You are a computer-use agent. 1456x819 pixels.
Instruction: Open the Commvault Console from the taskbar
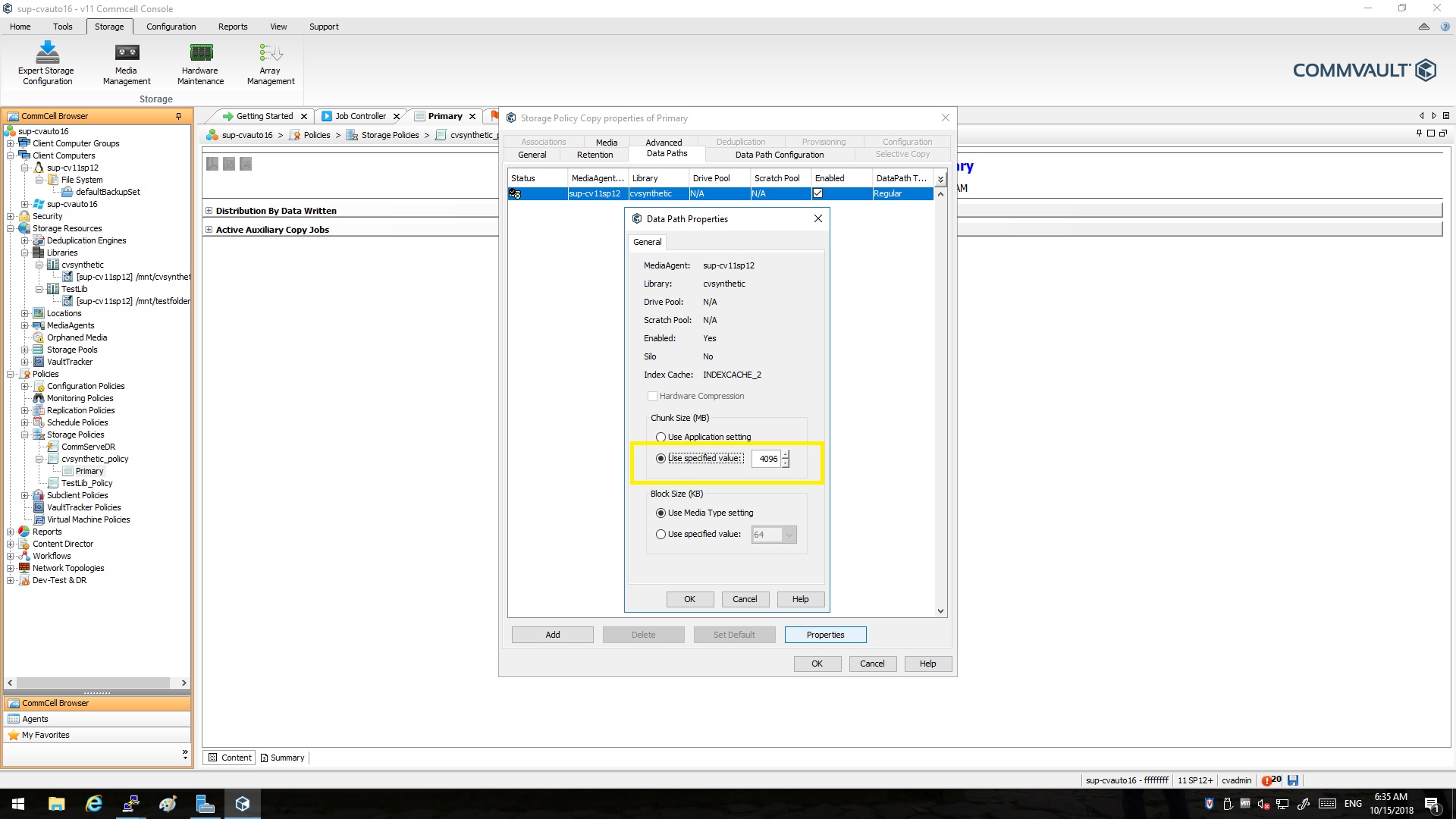tap(243, 803)
